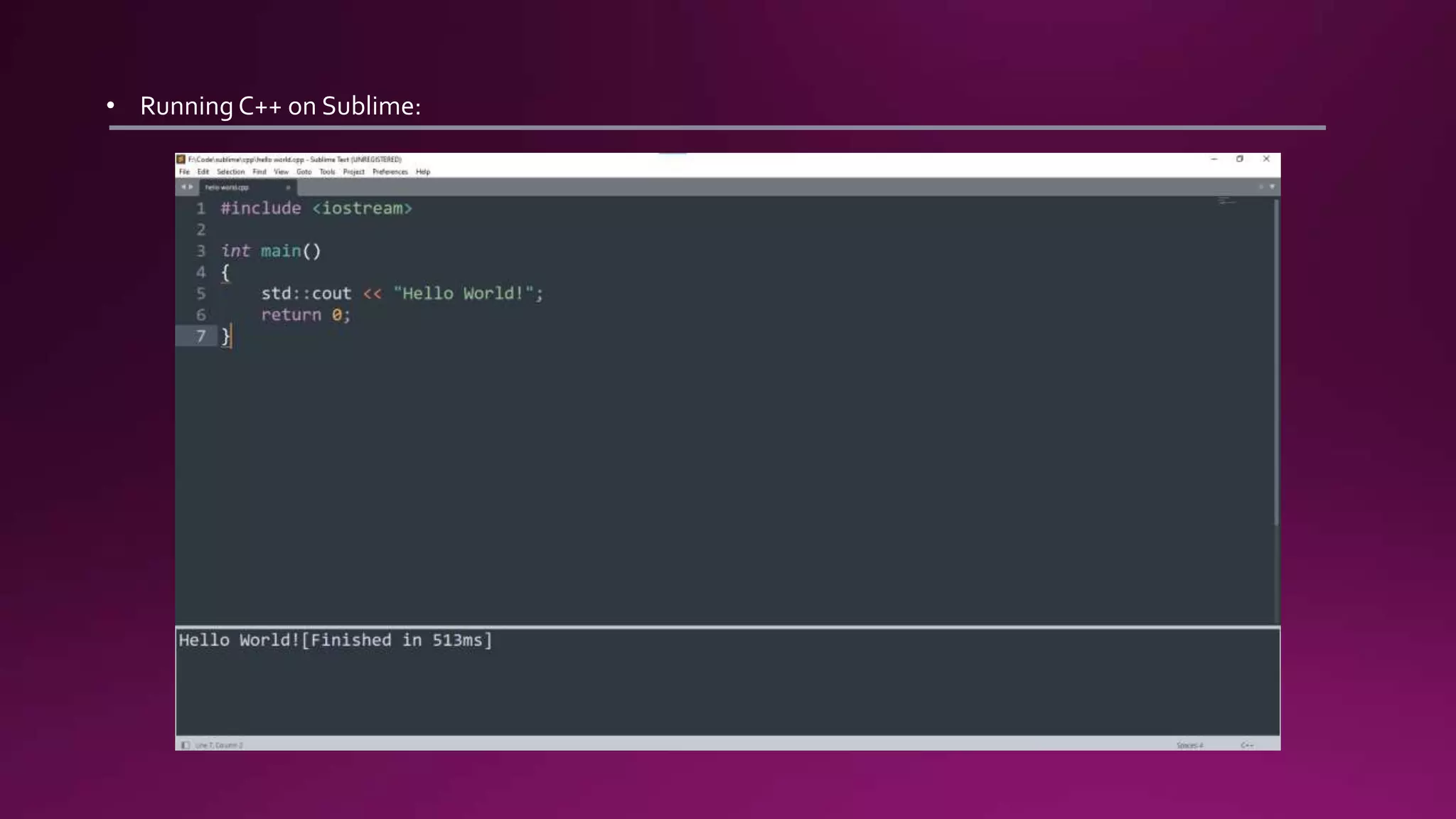Open the tab list dropdown arrow

(1272, 187)
